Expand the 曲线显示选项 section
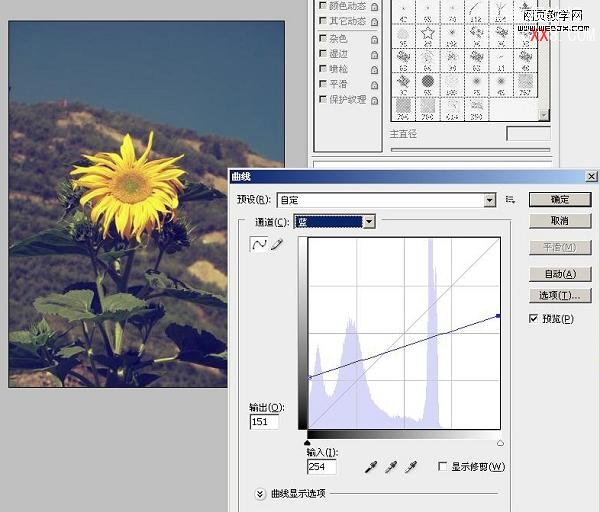The height and width of the screenshot is (512, 600). (x=260, y=493)
